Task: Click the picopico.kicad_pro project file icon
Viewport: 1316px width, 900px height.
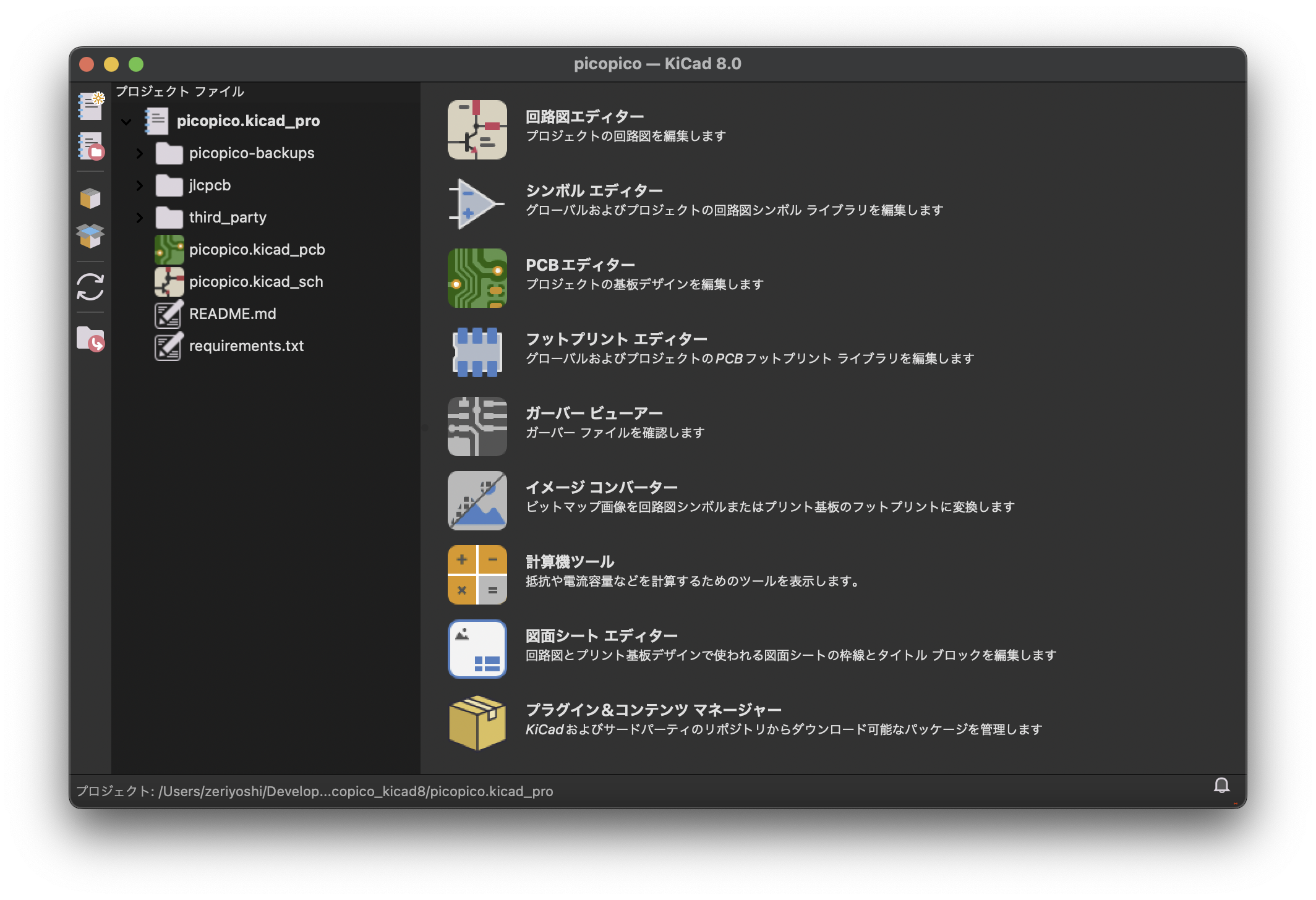Action: click(x=156, y=121)
